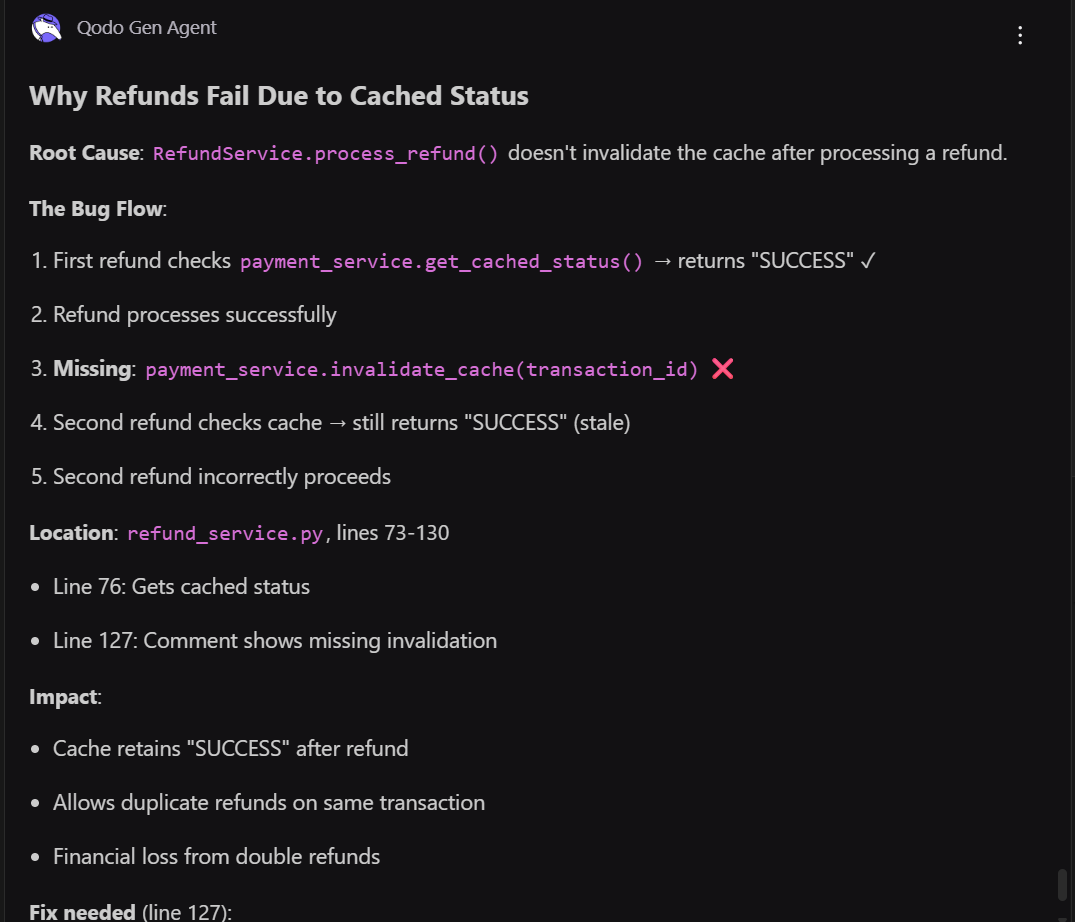Click the arrow symbol in step one
The width and height of the screenshot is (1075, 922).
(x=662, y=260)
